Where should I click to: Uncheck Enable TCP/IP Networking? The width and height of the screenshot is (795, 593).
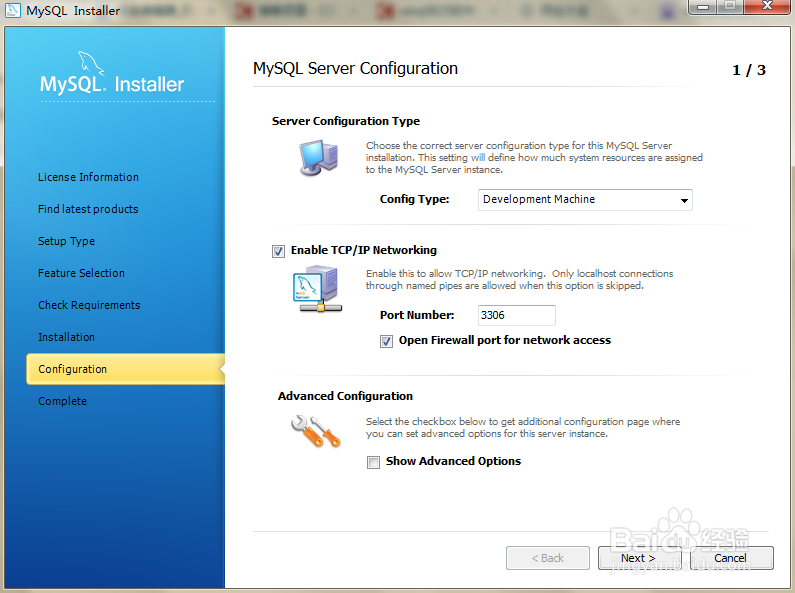coord(278,251)
